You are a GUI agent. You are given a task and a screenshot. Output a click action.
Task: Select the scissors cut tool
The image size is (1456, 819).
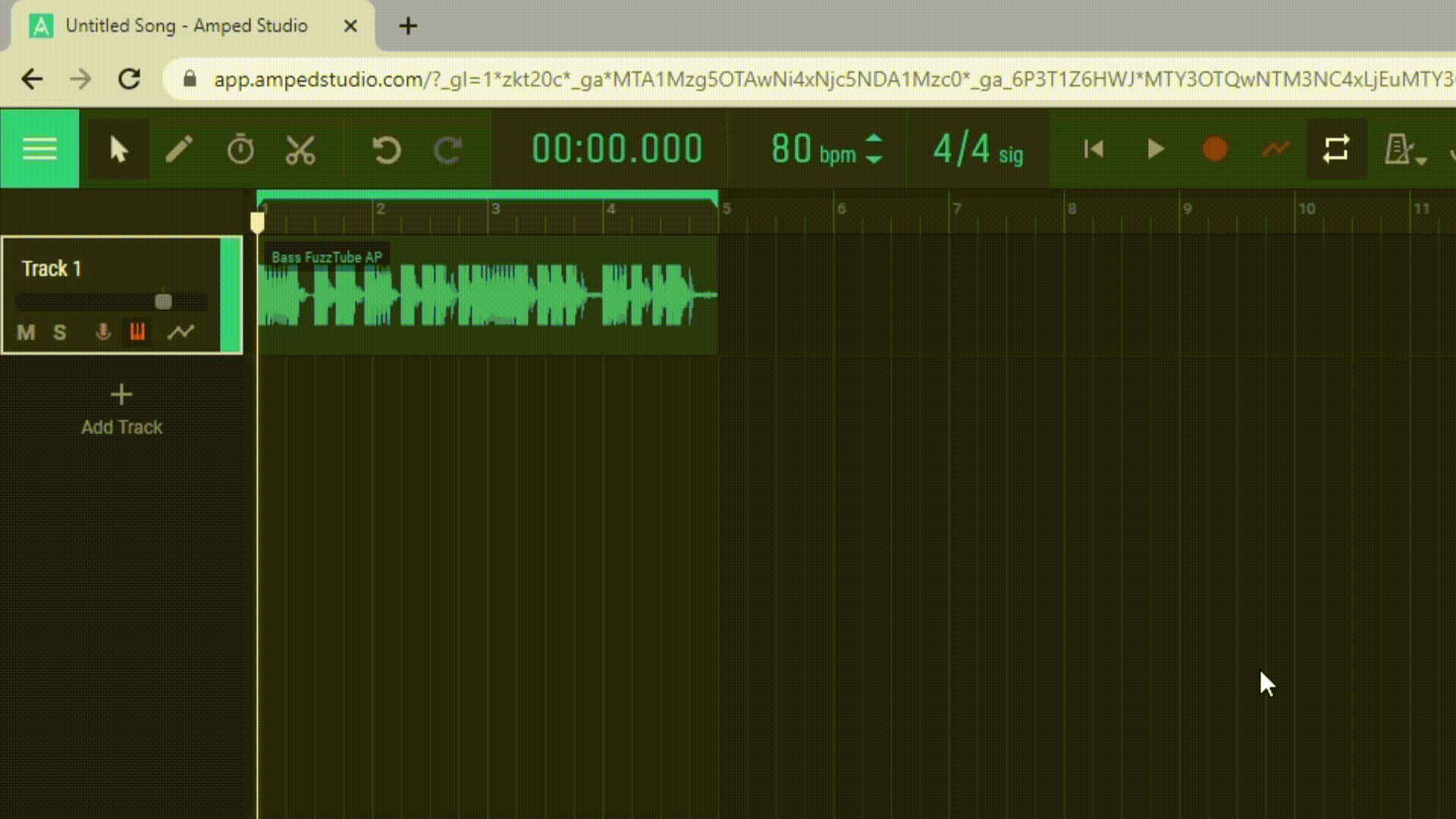coord(300,149)
